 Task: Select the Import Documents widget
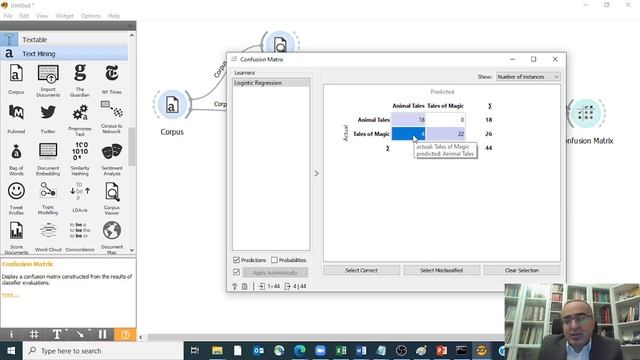(x=48, y=81)
